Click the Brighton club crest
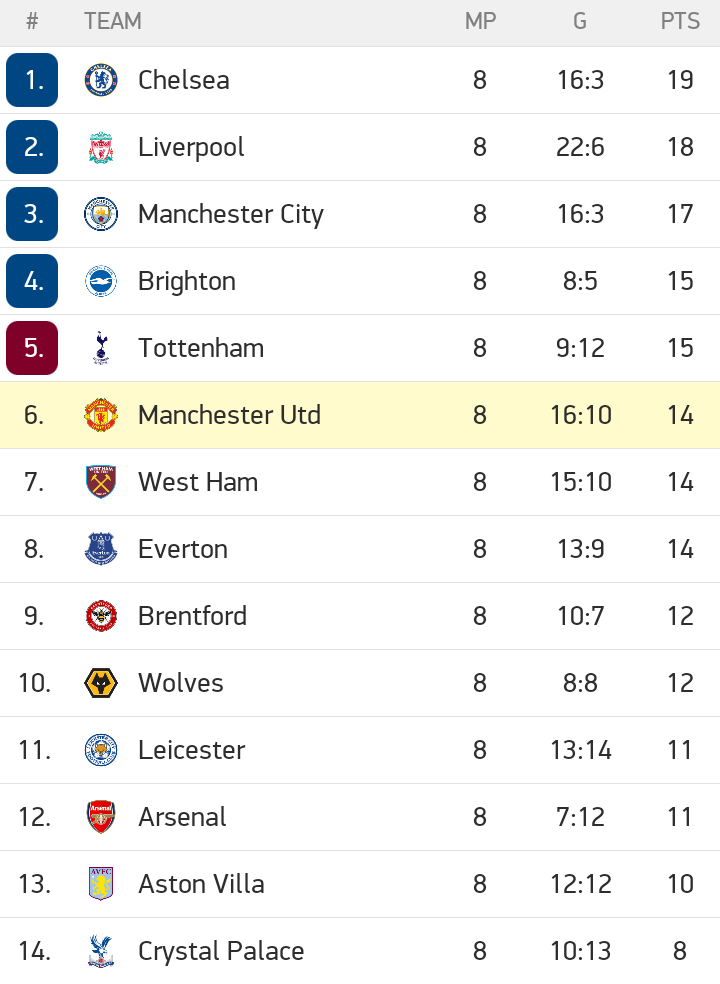 [101, 281]
